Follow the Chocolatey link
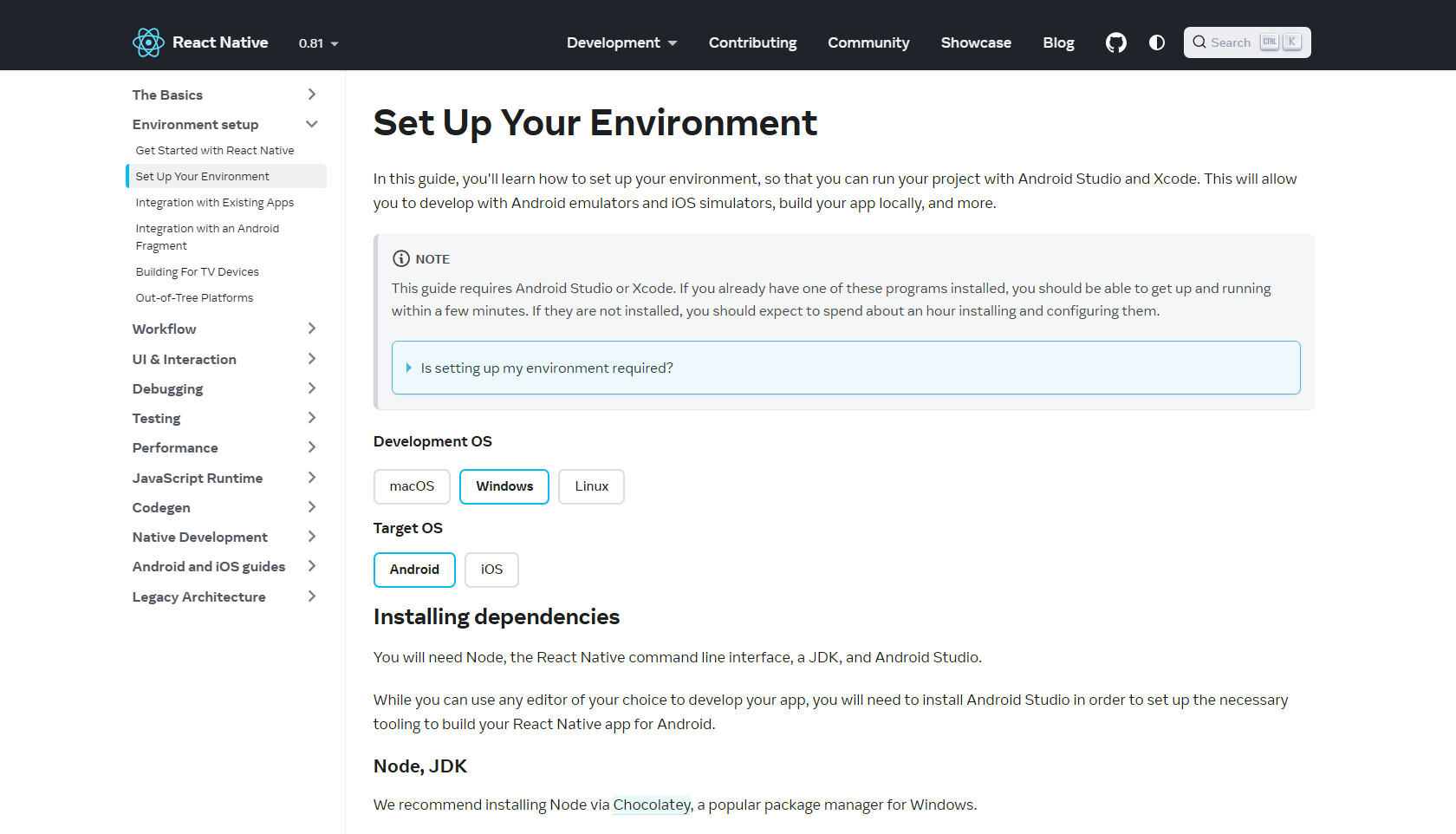Screen dimensions: 1456x834 652,805
